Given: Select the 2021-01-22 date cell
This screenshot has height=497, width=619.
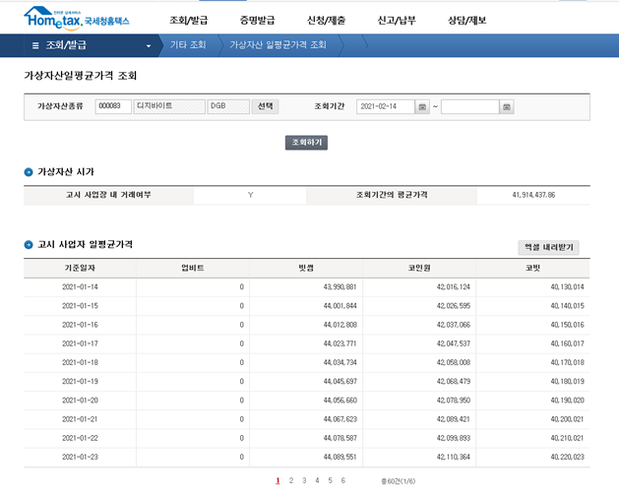Looking at the screenshot, I should [80, 438].
